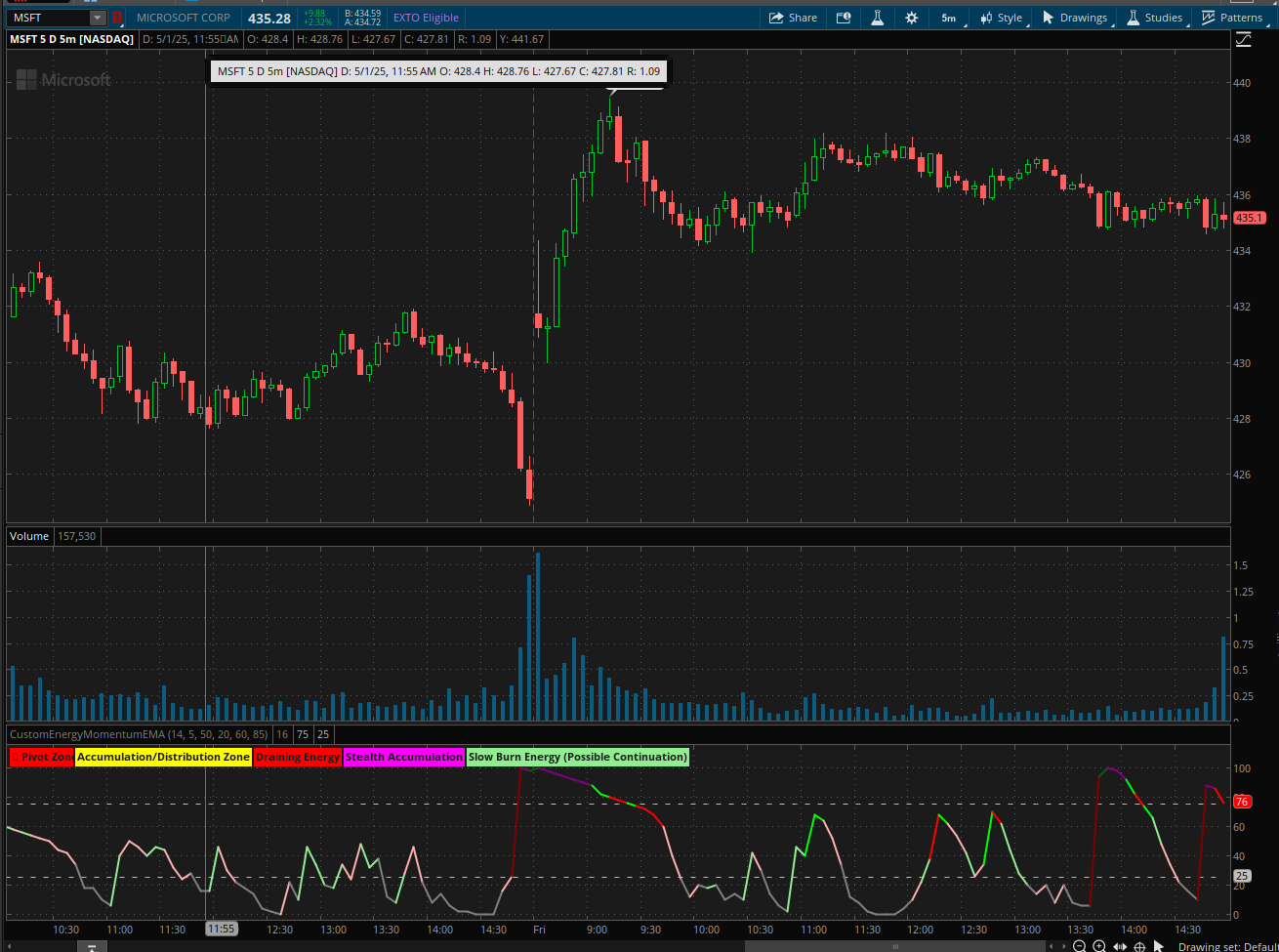Open the Drawings menu
The height and width of the screenshot is (952, 1279).
[x=1074, y=18]
